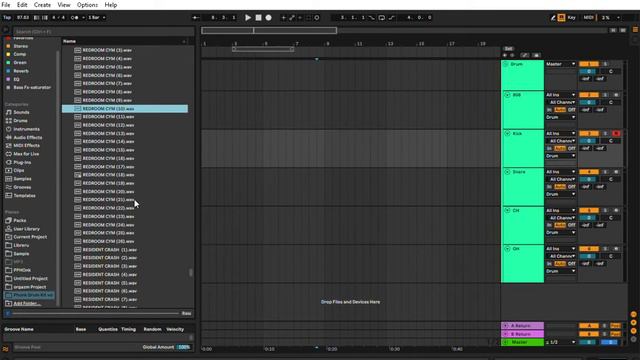Viewport: 640px width, 360px height.
Task: Open Max for Live category
Action: (x=26, y=154)
